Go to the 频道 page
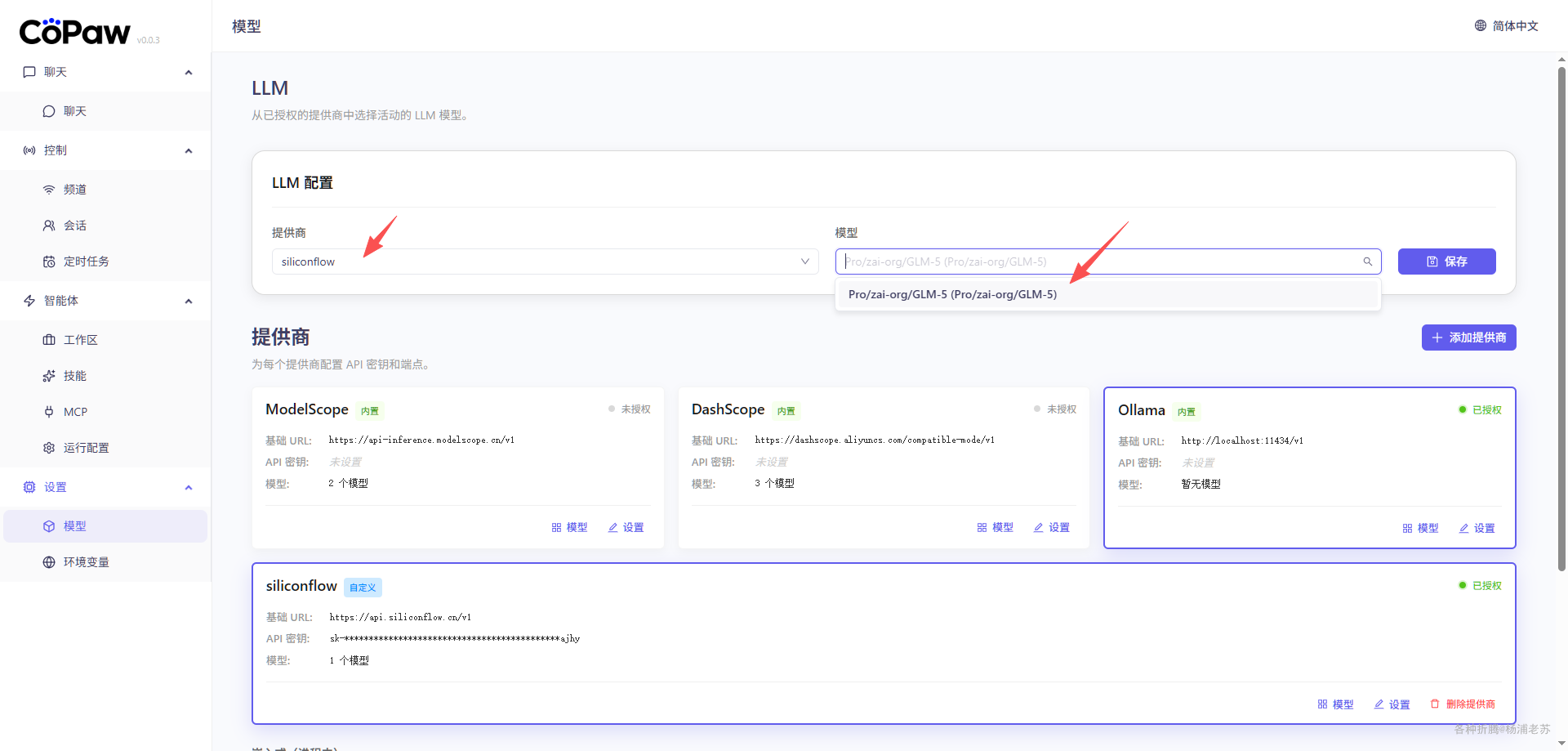Image resolution: width=1568 pixels, height=751 pixels. [x=105, y=190]
